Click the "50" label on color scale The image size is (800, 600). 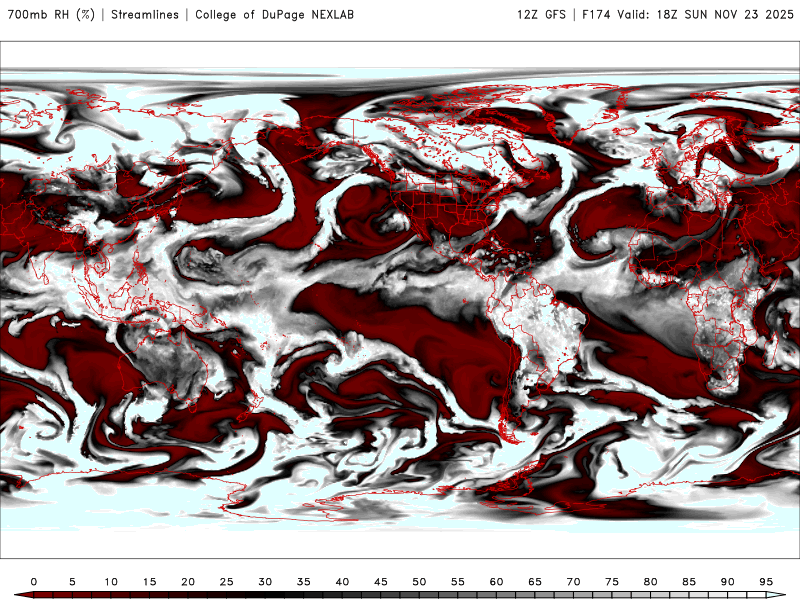[x=419, y=582]
